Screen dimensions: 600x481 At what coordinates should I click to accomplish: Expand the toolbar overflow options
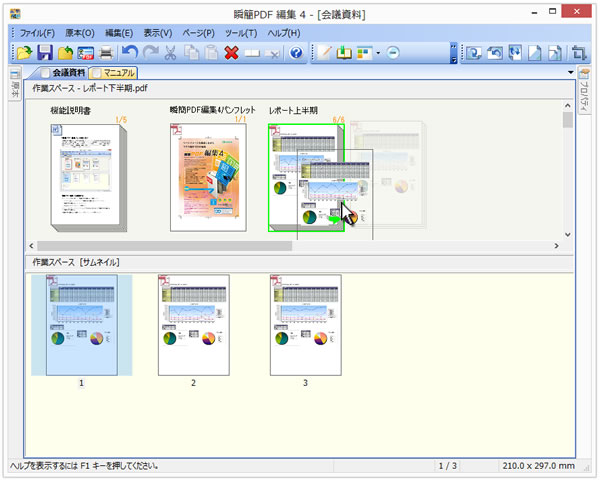tap(453, 53)
